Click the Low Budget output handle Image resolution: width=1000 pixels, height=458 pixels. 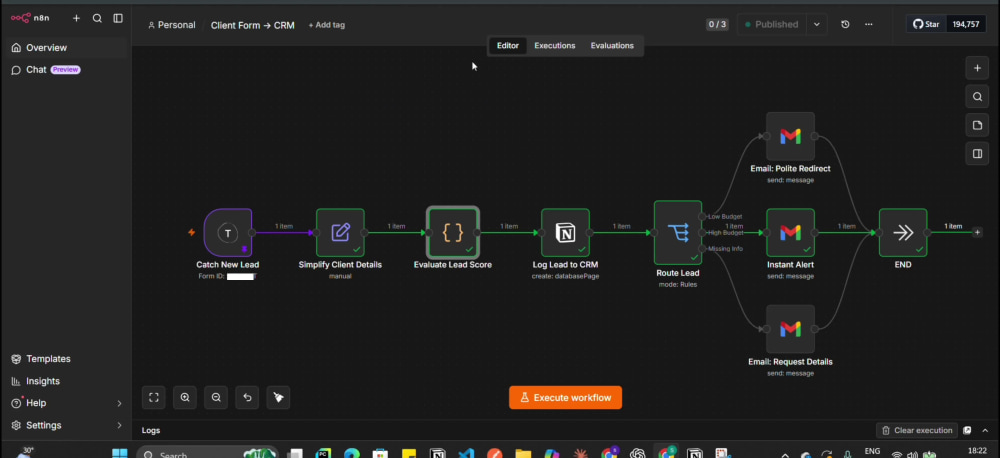[x=703, y=217]
